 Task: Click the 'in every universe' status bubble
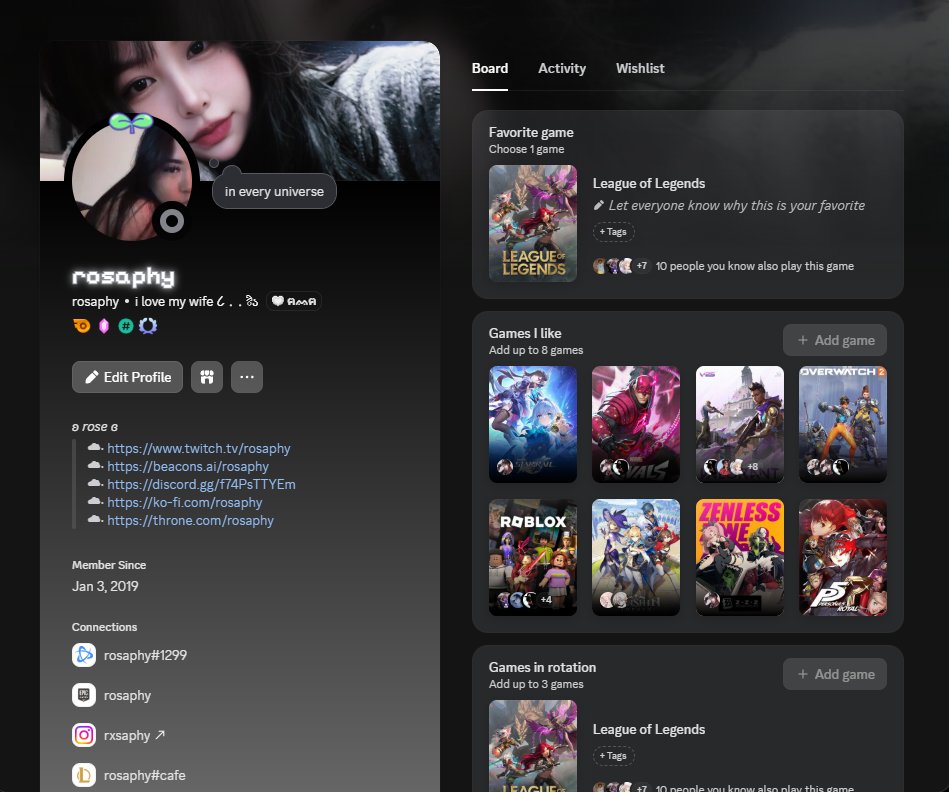(x=274, y=191)
